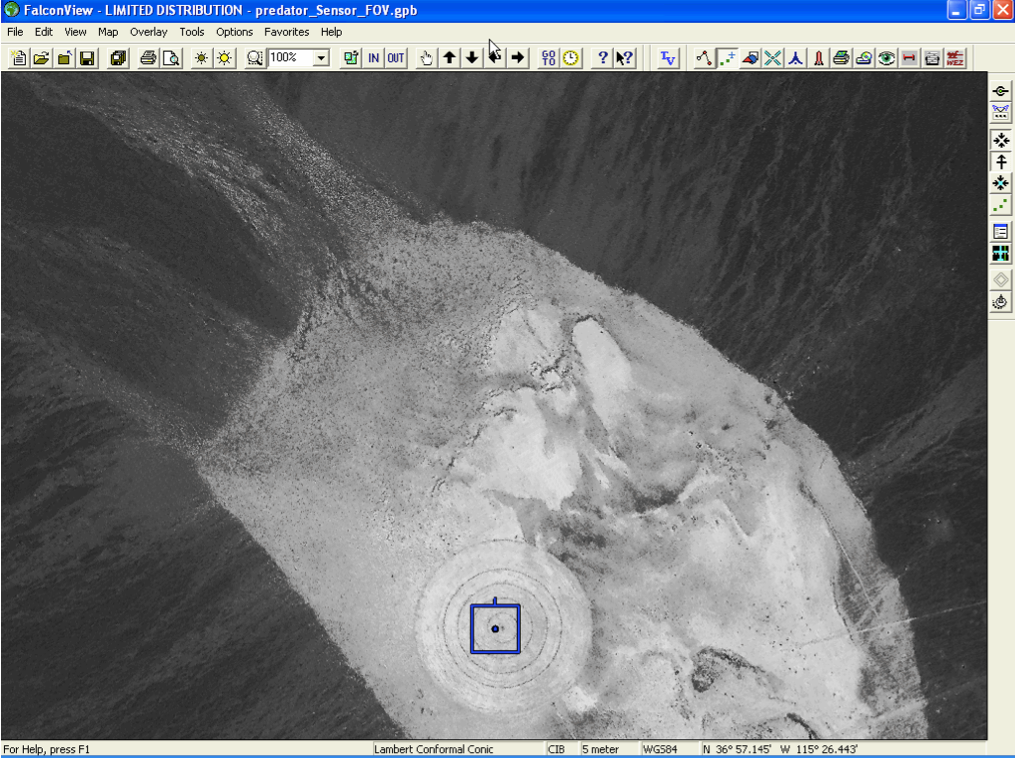Open the Favorites menu
The height and width of the screenshot is (760, 1015).
[287, 32]
